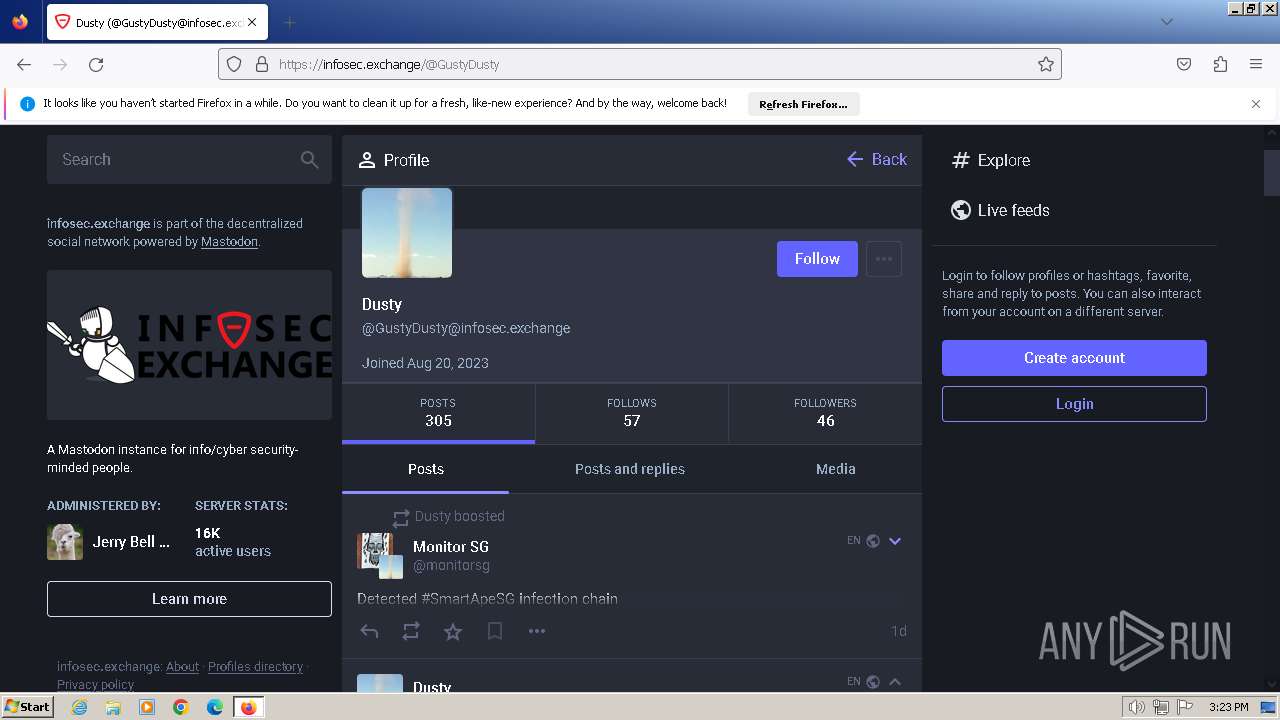Click the Firefox taskbar button
Screen dimensions: 1280x720
[x=249, y=707]
